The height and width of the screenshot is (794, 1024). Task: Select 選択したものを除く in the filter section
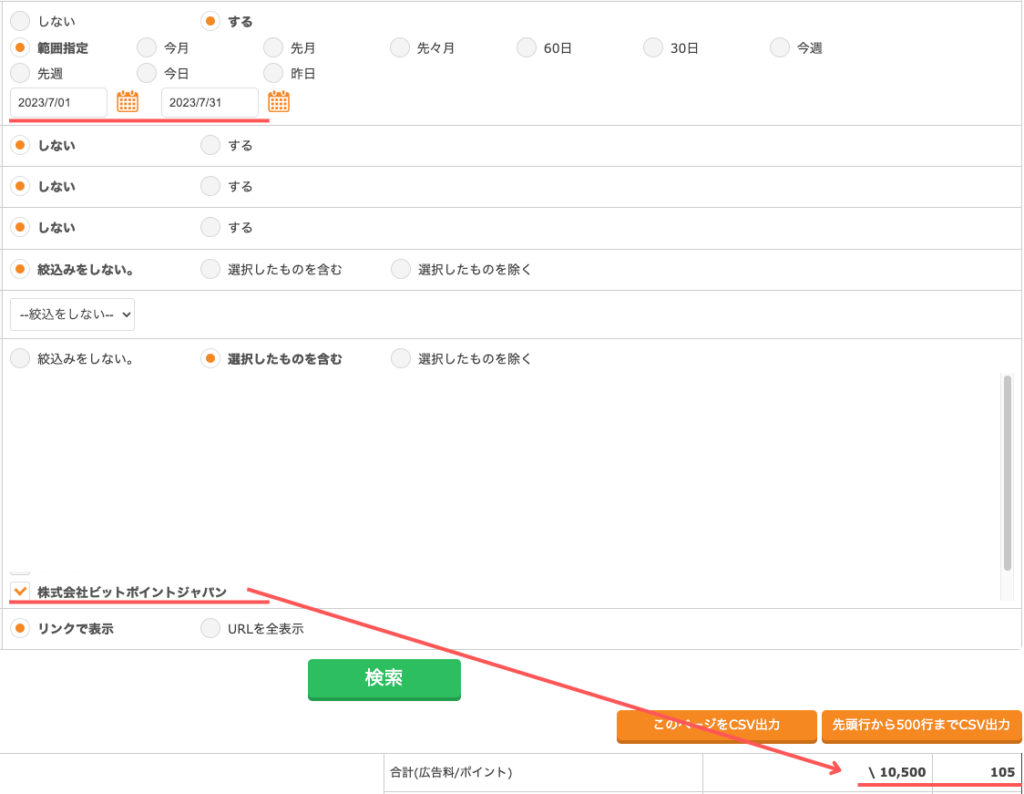click(400, 269)
